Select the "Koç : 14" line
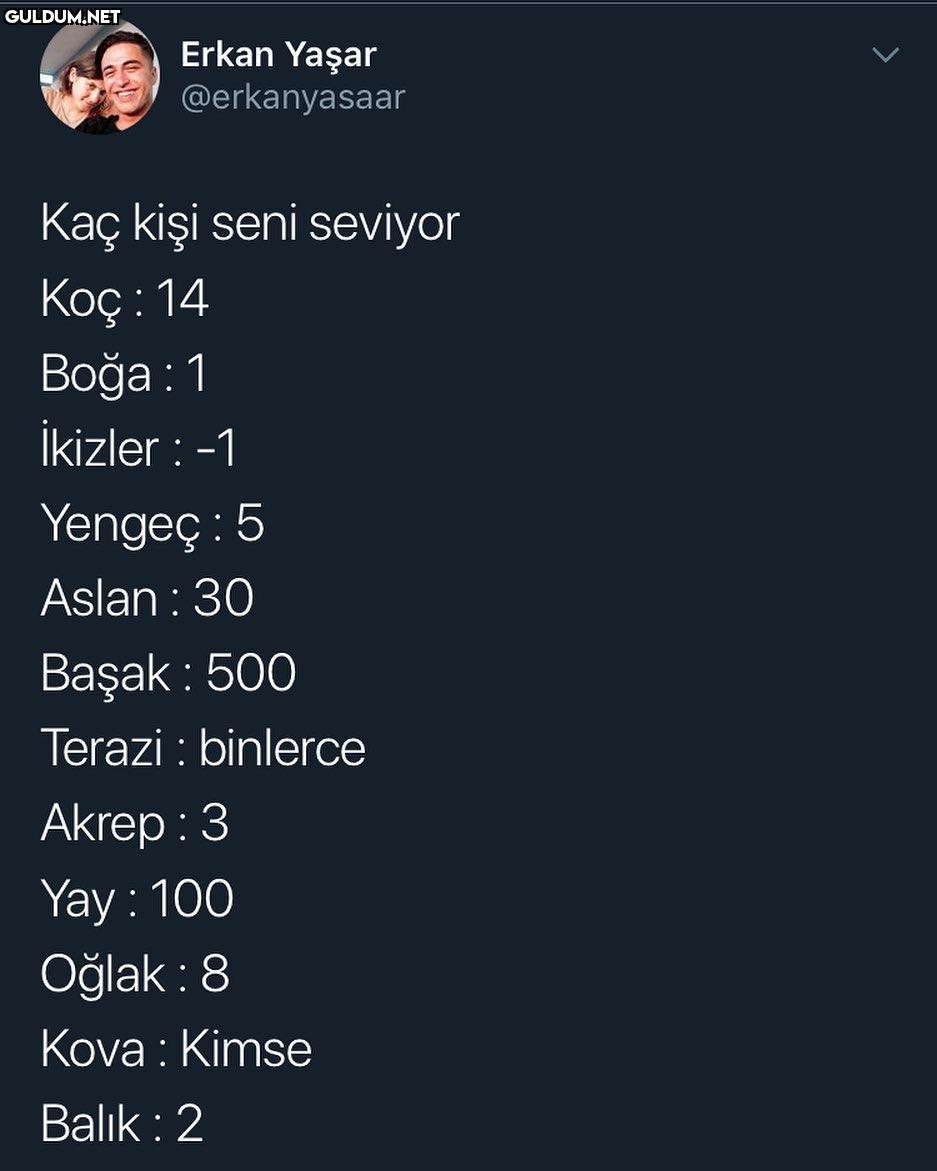The width and height of the screenshot is (937, 1171). [124, 298]
